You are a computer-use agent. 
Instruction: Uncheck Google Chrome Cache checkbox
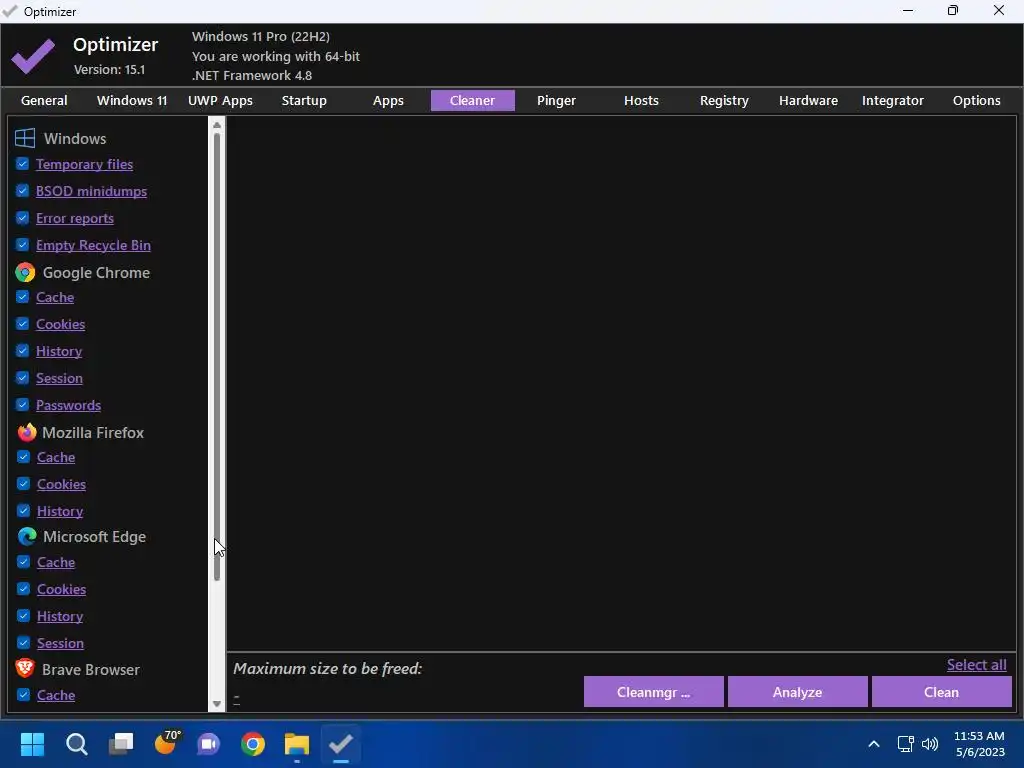pos(22,297)
